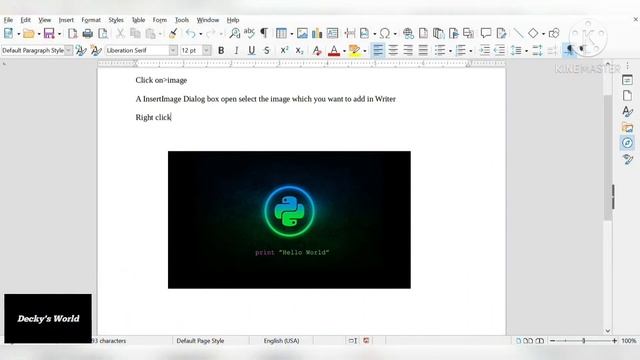This screenshot has height=360, width=640.
Task: Select the Insert Line tool
Action: (x=518, y=33)
